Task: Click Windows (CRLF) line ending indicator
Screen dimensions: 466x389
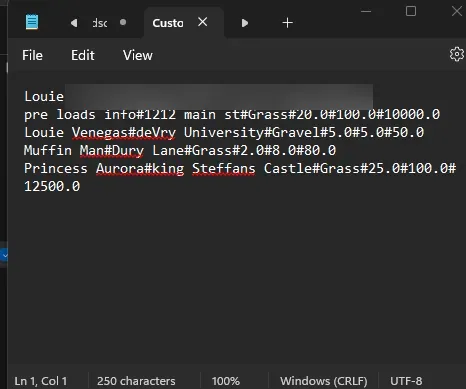Action: pos(324,381)
